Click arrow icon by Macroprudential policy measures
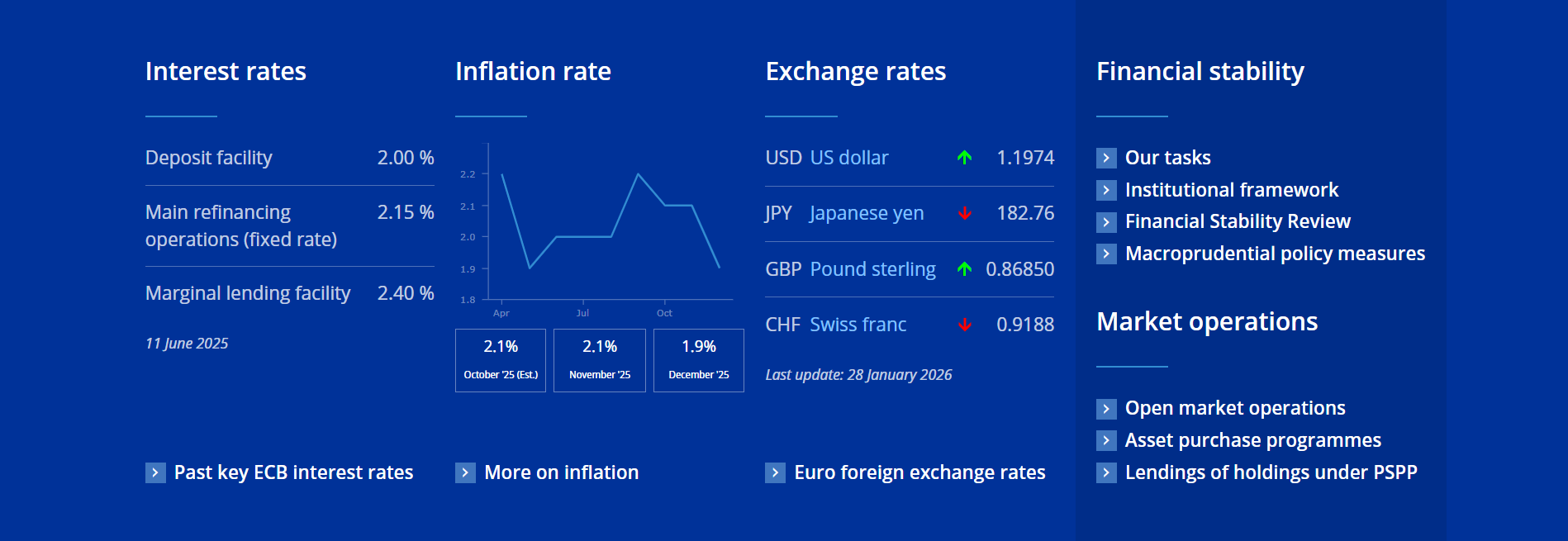The height and width of the screenshot is (541, 1568). tap(1106, 254)
